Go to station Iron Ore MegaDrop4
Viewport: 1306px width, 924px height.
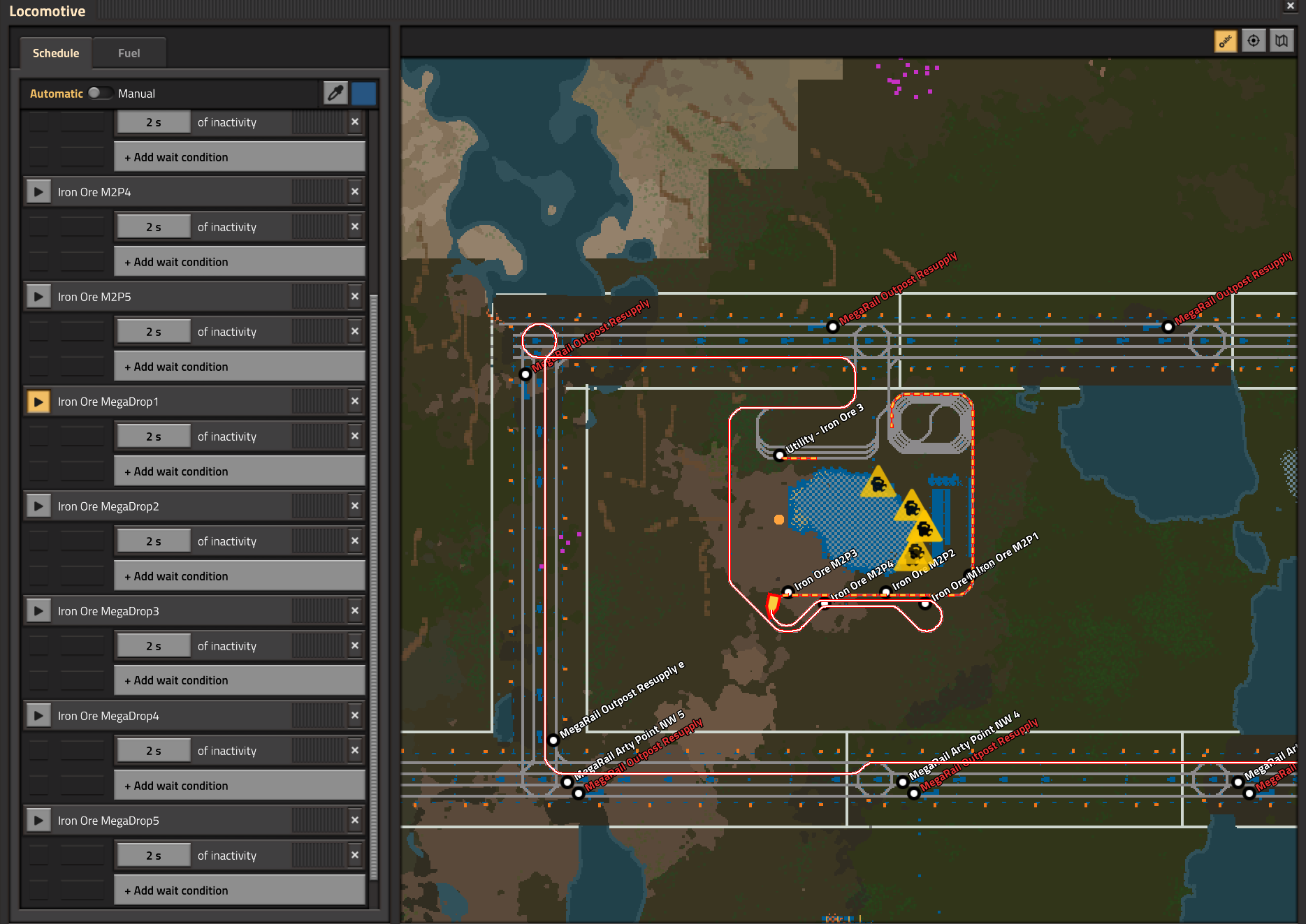point(38,715)
